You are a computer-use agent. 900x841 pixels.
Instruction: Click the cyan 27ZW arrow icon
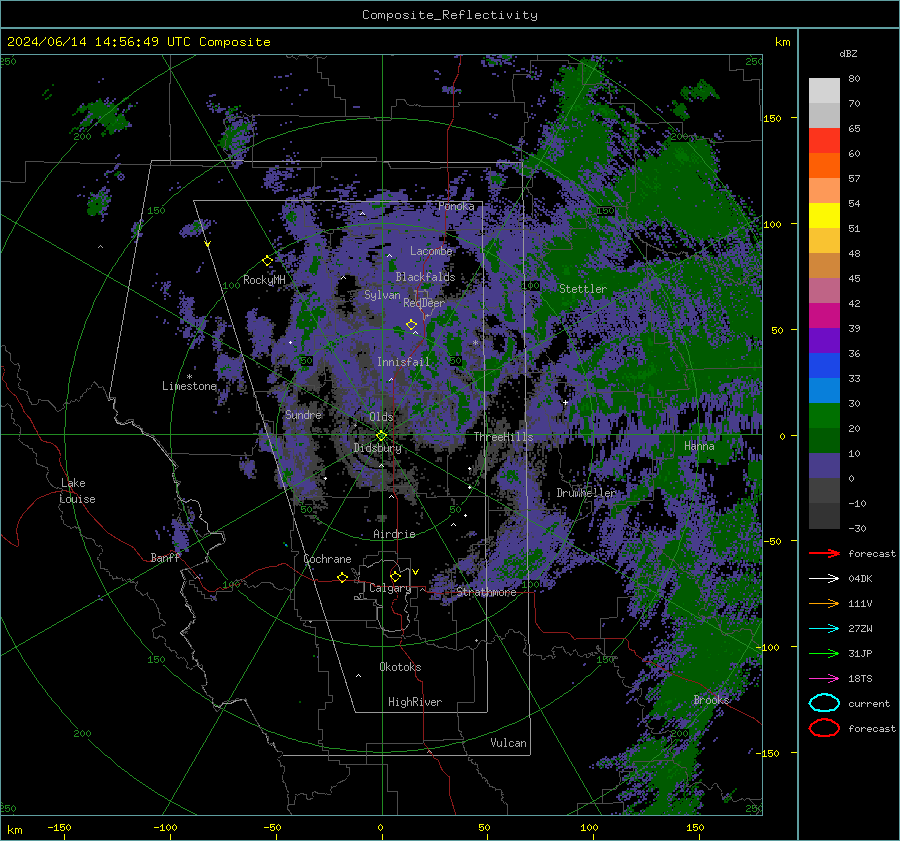tap(824, 629)
